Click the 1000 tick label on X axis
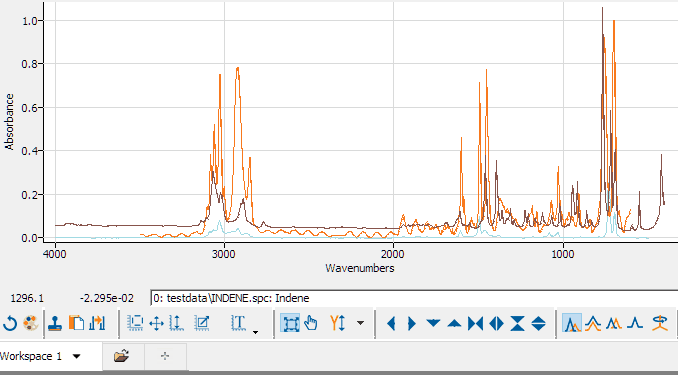Screen dimensions: 678x375 tap(563, 254)
